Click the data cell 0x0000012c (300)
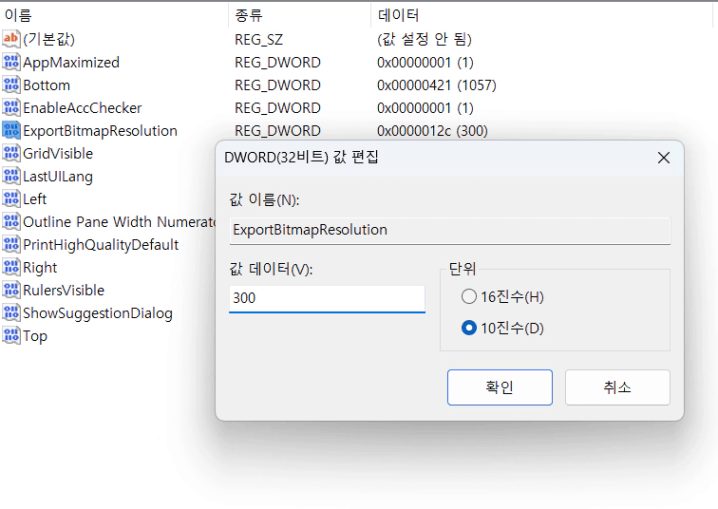The height and width of the screenshot is (509, 718). tap(432, 131)
